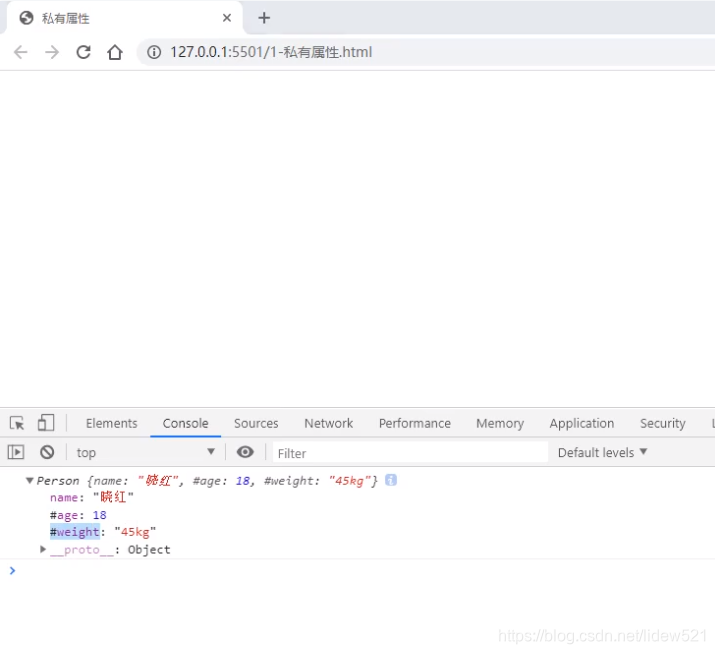Click the browser forward arrow
Screen dimensions: 715x654
[x=52, y=52]
